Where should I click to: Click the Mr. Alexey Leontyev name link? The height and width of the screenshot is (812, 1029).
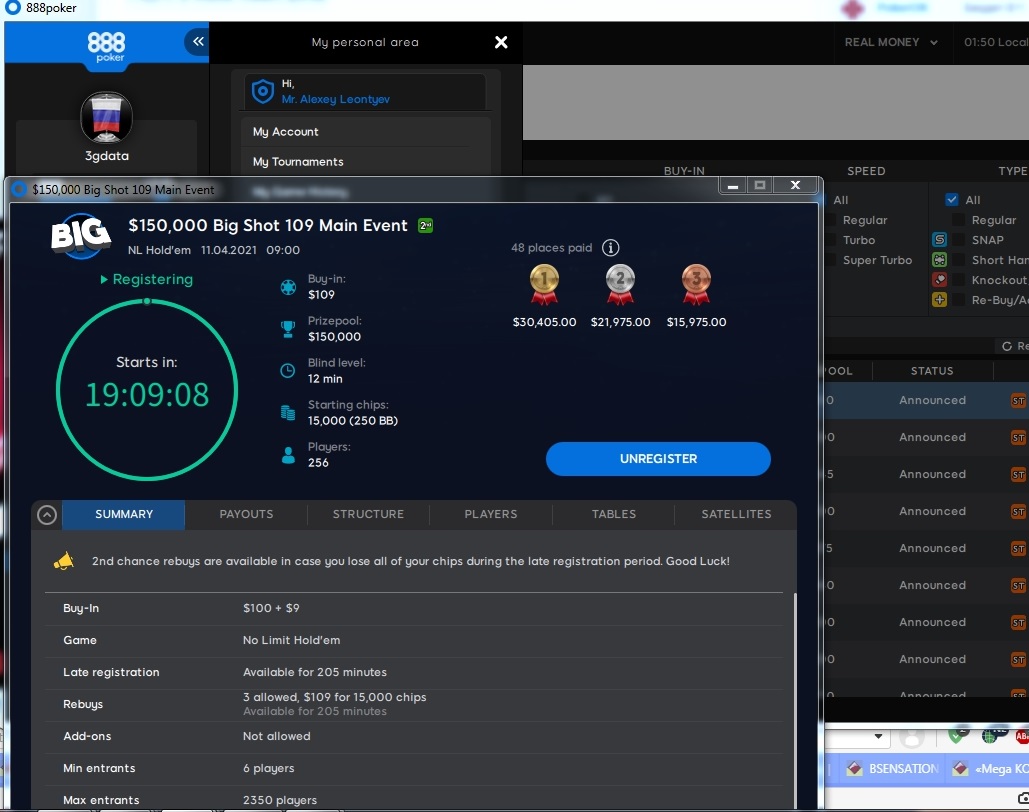[335, 99]
